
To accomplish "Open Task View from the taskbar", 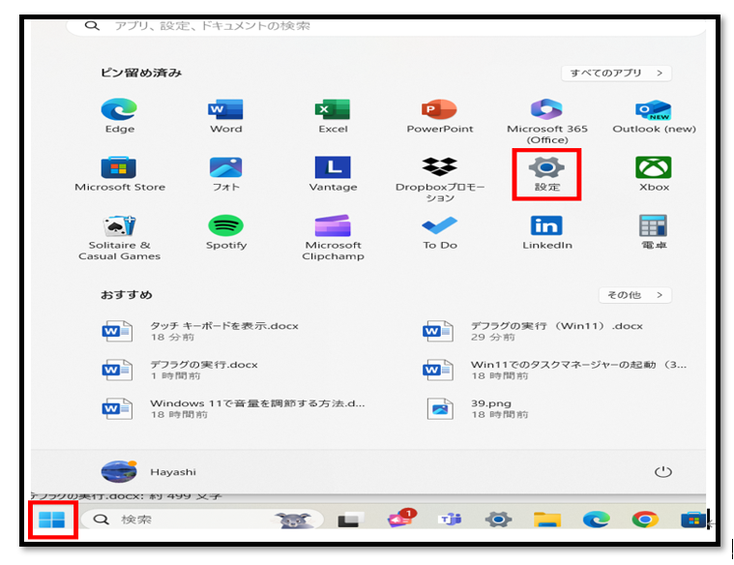I will pyautogui.click(x=351, y=520).
